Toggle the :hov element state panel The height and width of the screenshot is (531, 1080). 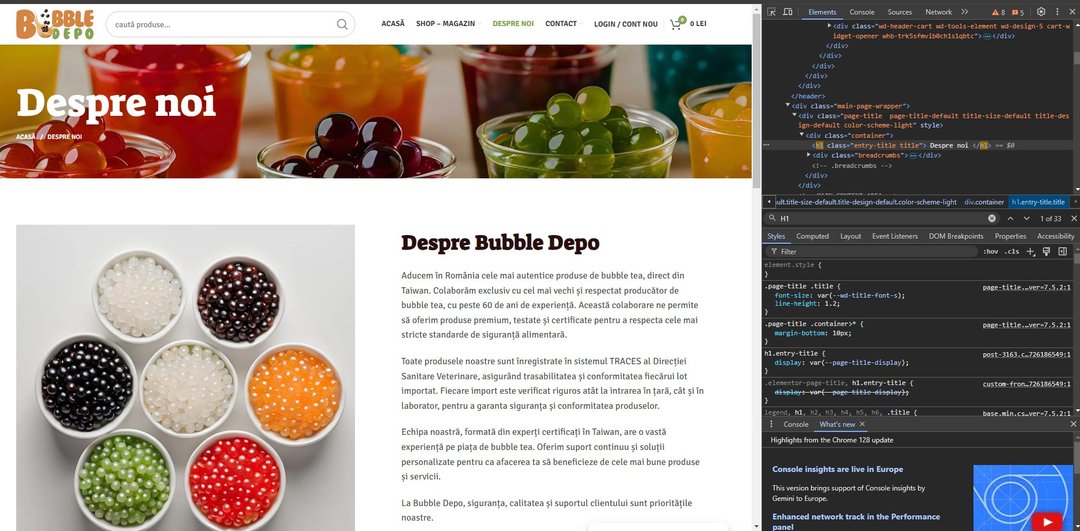(x=990, y=252)
